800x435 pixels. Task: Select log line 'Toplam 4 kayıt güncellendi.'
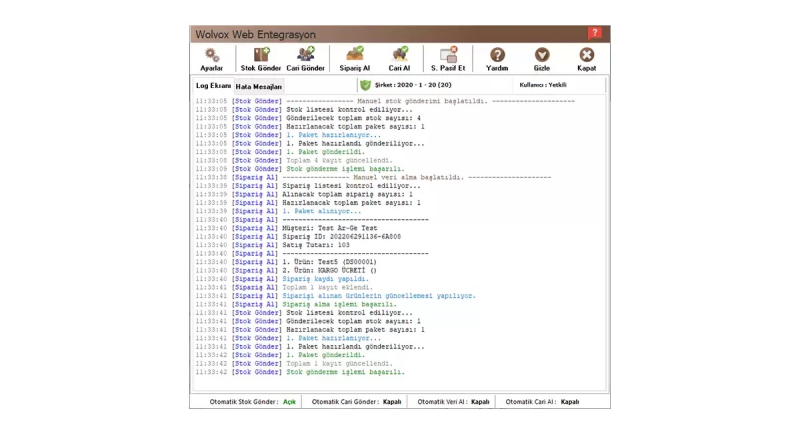pyautogui.click(x=294, y=160)
